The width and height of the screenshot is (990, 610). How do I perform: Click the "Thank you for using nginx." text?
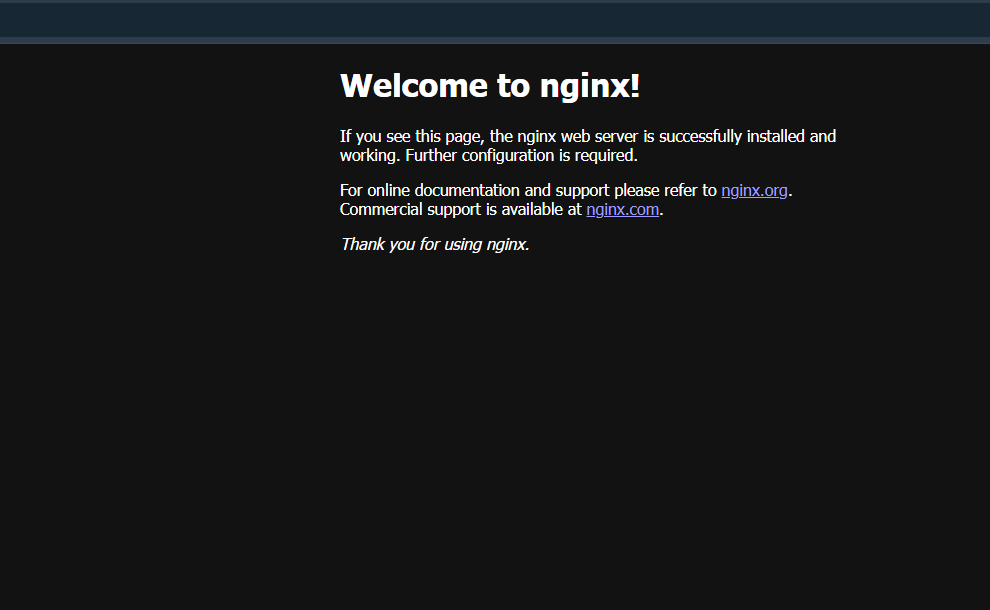[434, 244]
